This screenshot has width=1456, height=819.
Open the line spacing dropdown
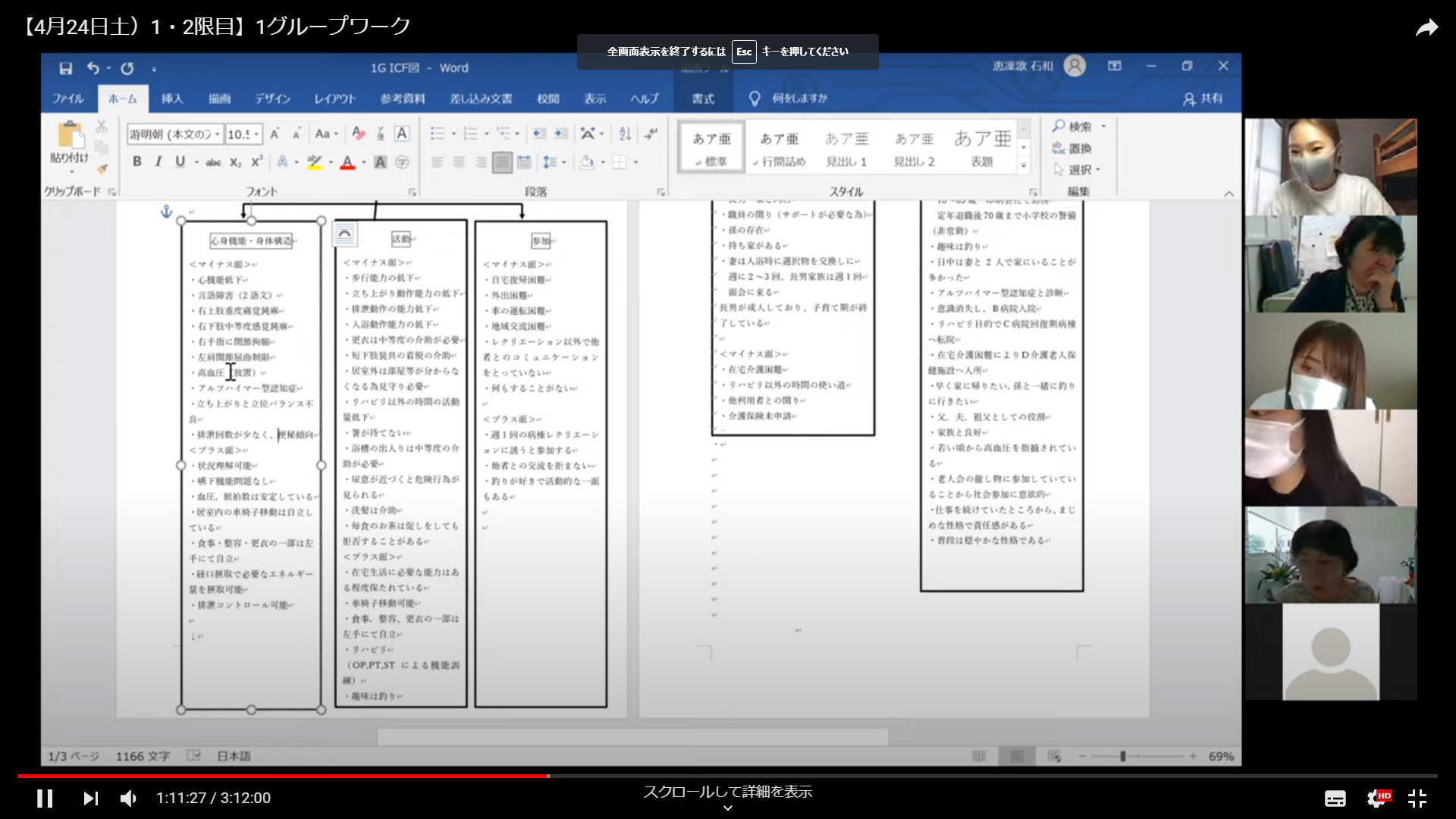click(554, 162)
